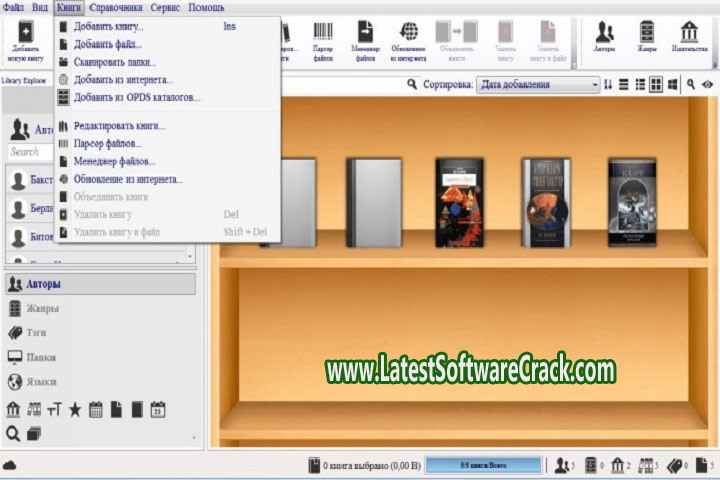Open Publishers building icon in the toolbar
This screenshot has width=720, height=480.
click(x=689, y=37)
